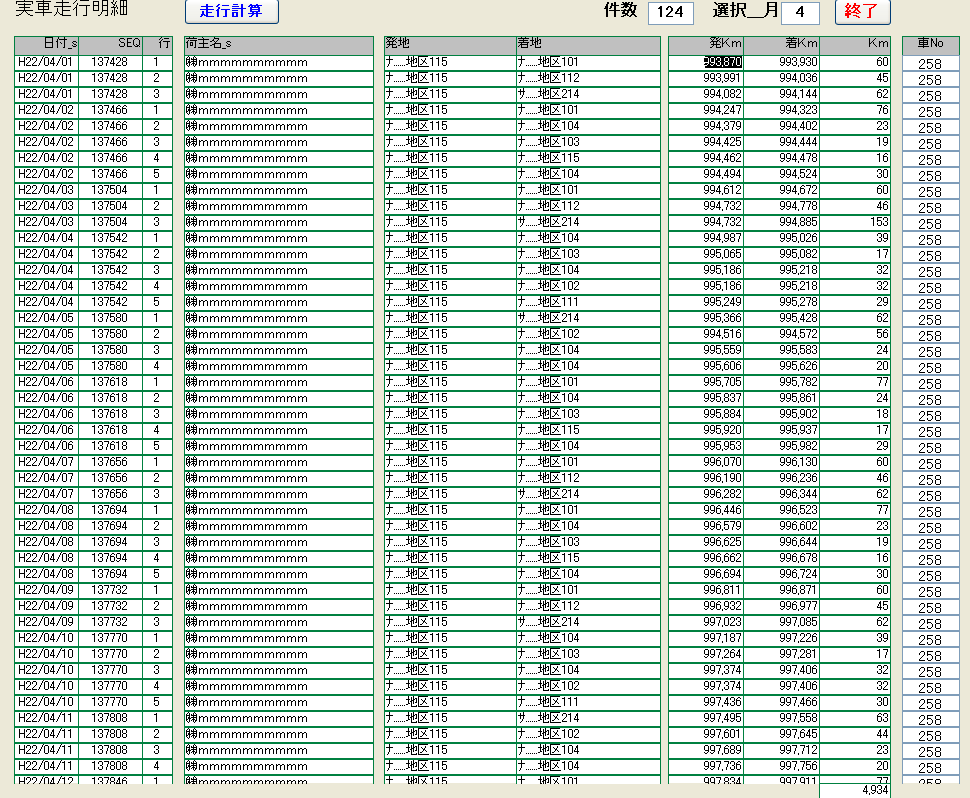Select the 選択_月 field showing 4
The height and width of the screenshot is (798, 970).
pos(799,13)
